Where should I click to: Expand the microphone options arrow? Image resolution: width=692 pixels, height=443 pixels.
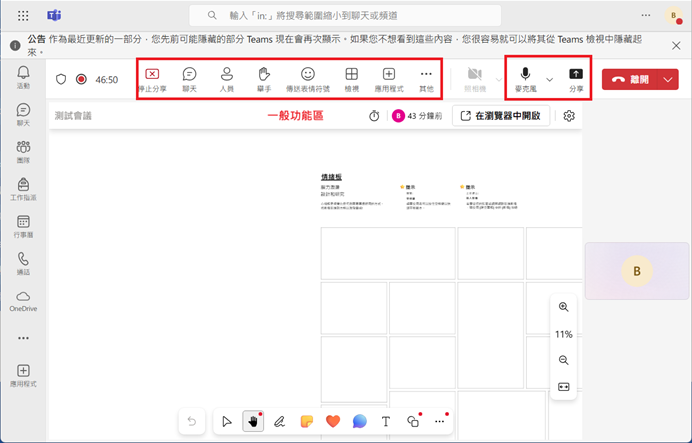coord(549,79)
